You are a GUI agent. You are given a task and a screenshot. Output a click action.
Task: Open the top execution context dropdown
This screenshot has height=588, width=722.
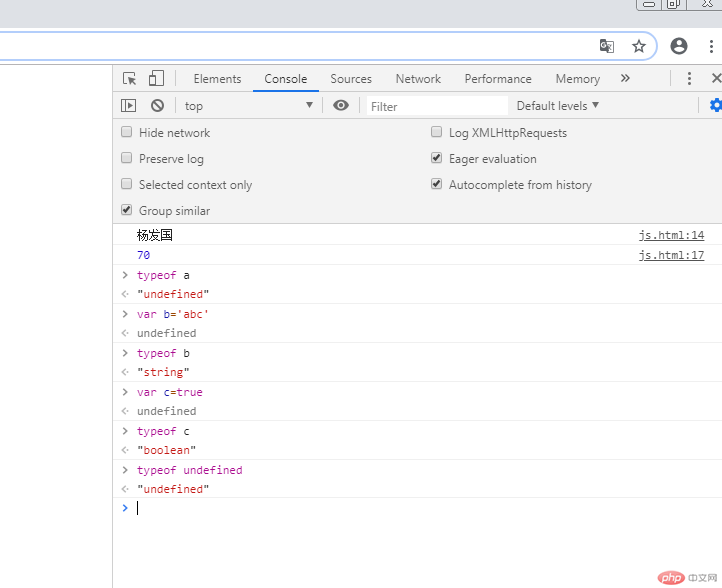249,106
